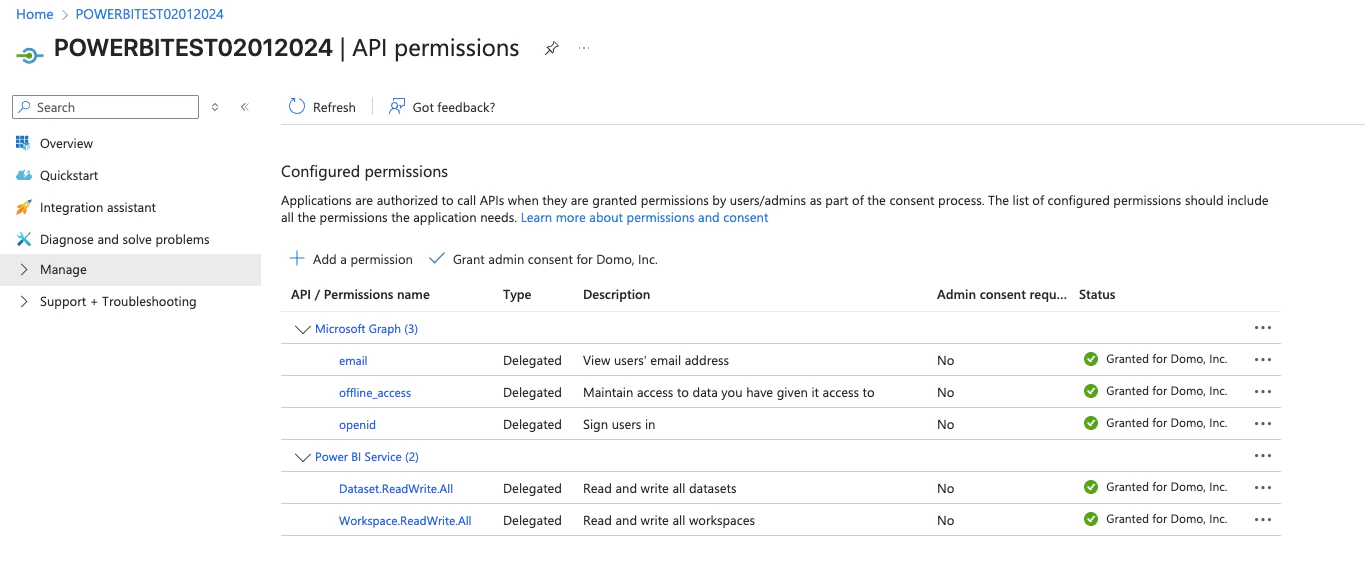
Task: Click the Quickstart cloud icon
Action: (x=24, y=175)
